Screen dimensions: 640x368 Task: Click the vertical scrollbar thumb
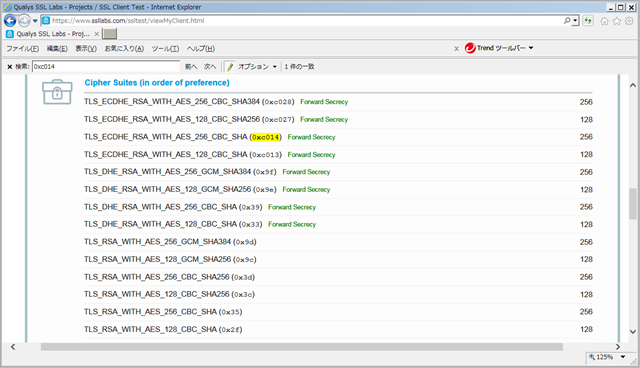(633, 204)
